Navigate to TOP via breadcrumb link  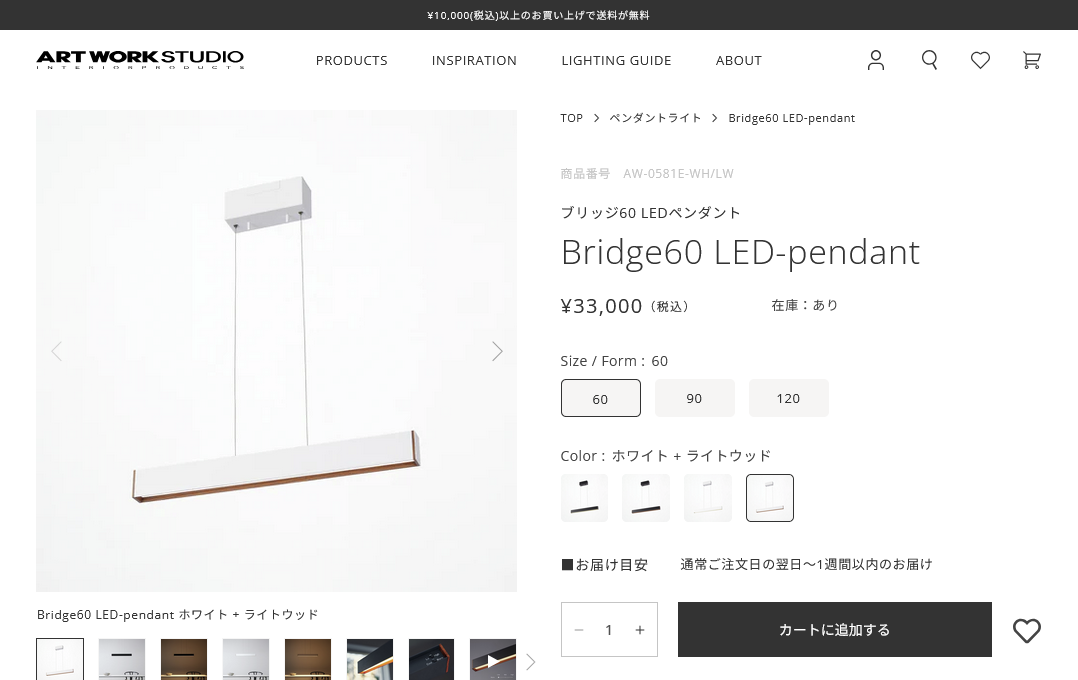tap(572, 118)
